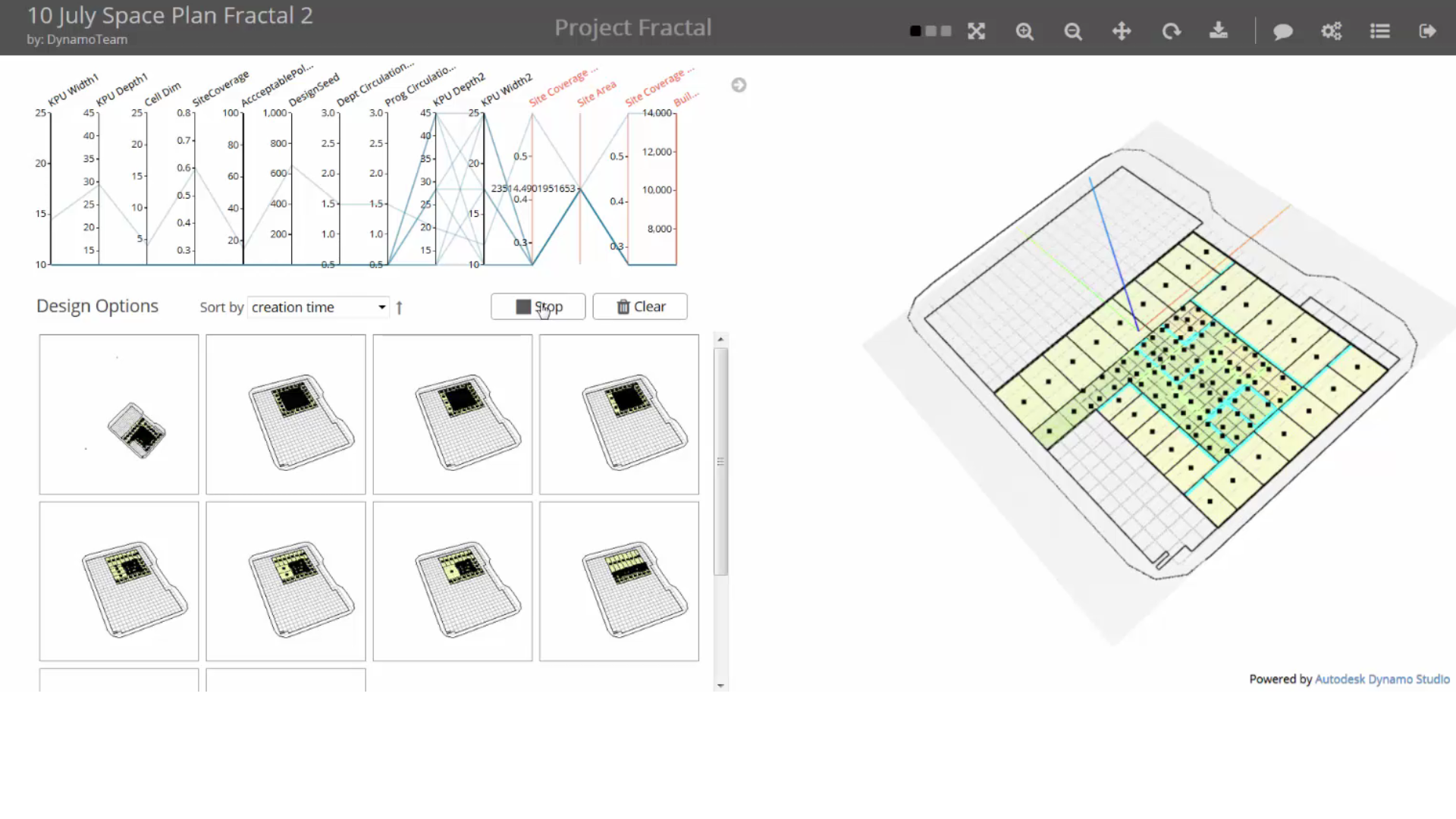Select the pan move arrows tool
This screenshot has width=1456, height=819.
(x=1122, y=31)
